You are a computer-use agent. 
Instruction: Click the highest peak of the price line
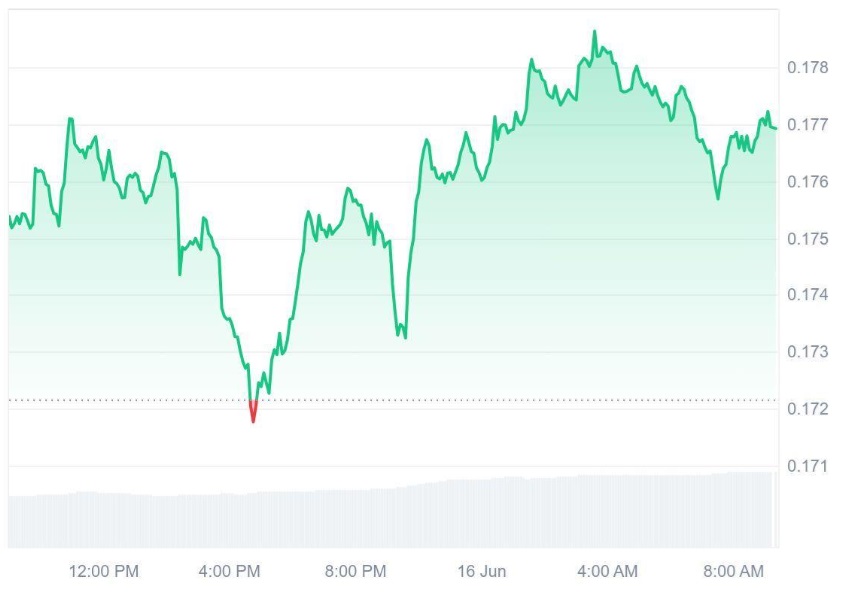click(594, 32)
